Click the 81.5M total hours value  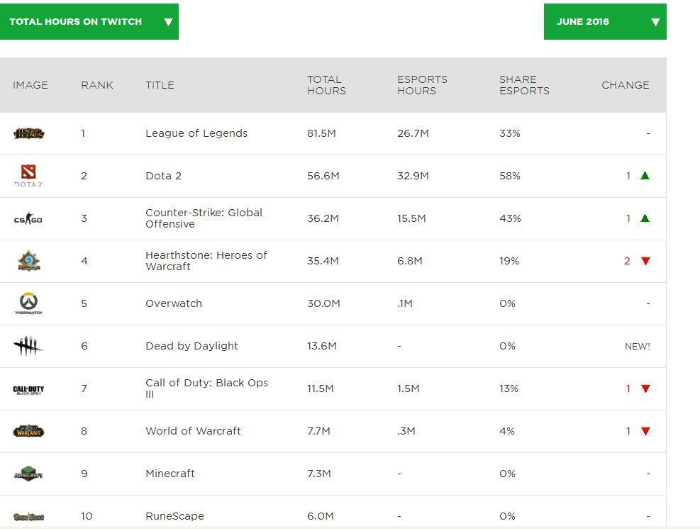click(x=321, y=133)
